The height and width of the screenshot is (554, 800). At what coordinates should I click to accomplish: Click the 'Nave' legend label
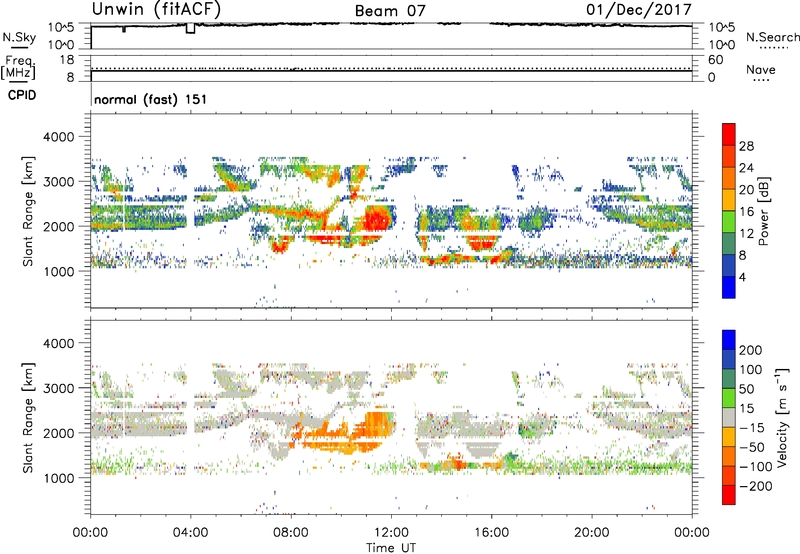pos(761,70)
